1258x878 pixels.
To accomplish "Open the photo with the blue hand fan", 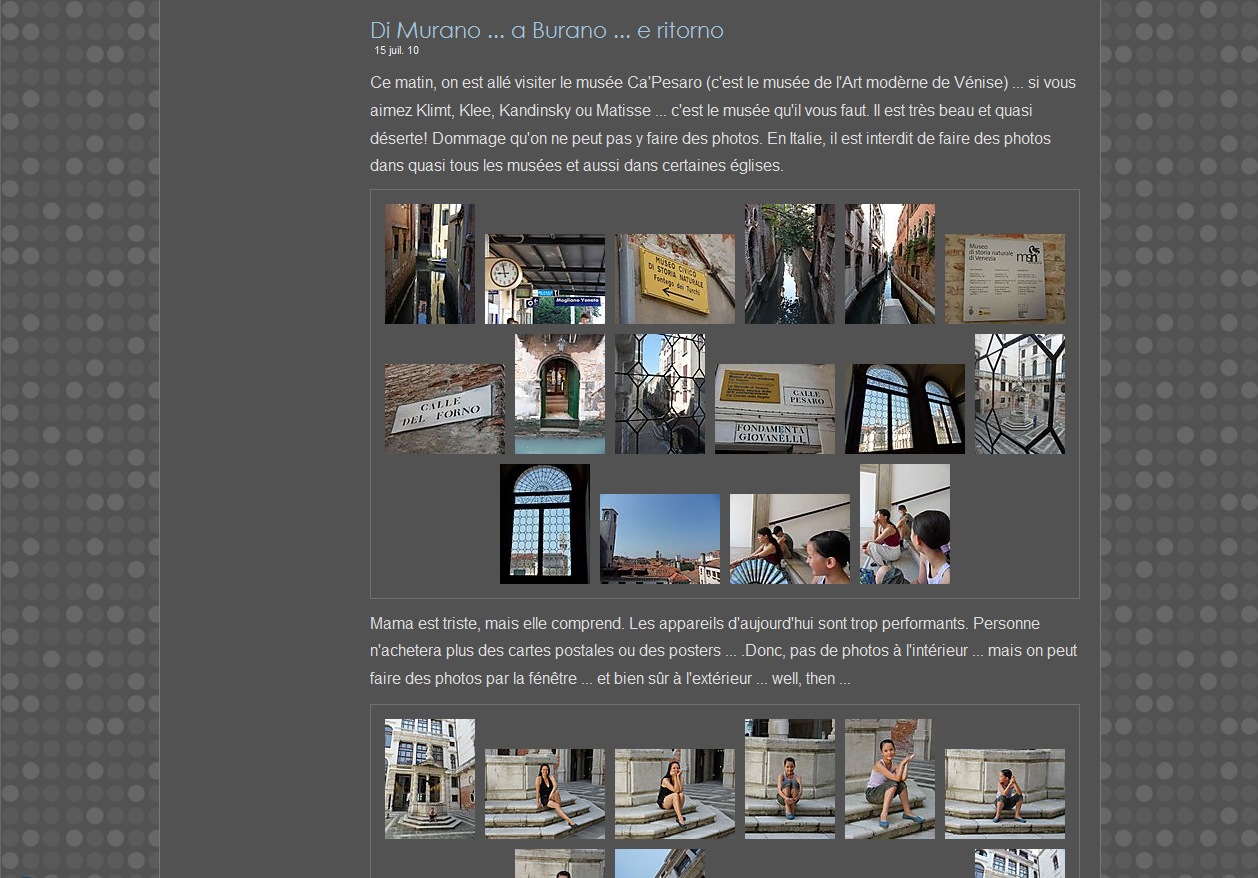I will [790, 539].
